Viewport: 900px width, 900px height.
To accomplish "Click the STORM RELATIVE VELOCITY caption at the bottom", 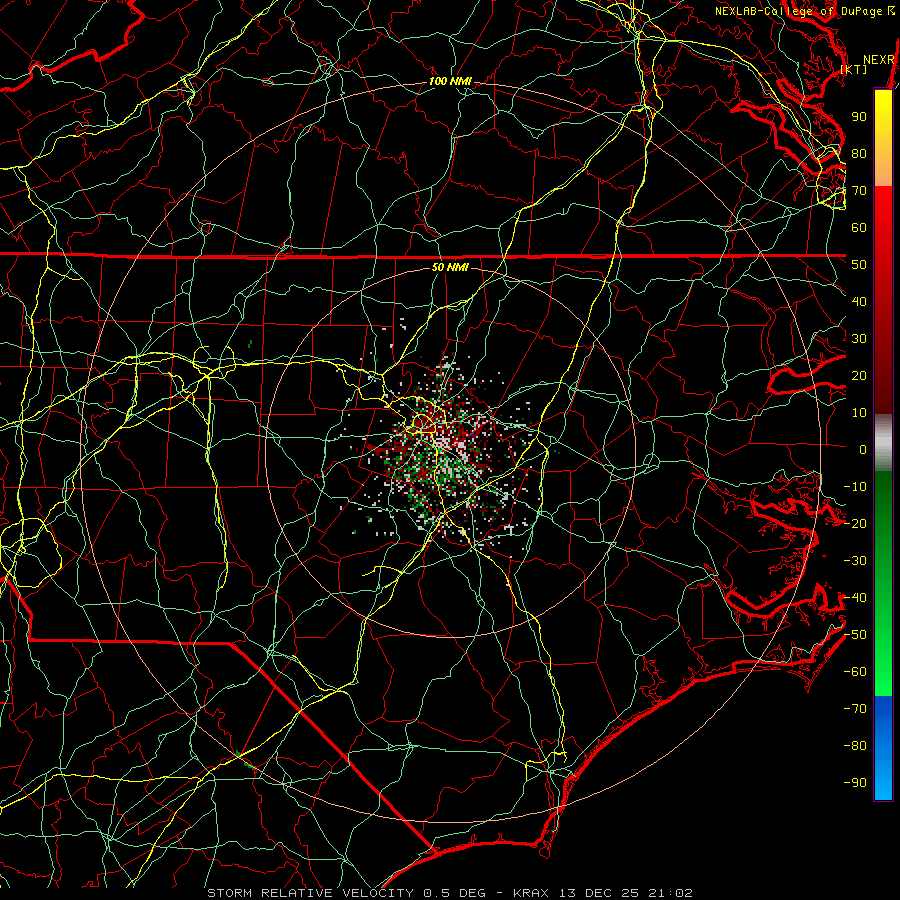I will [449, 893].
